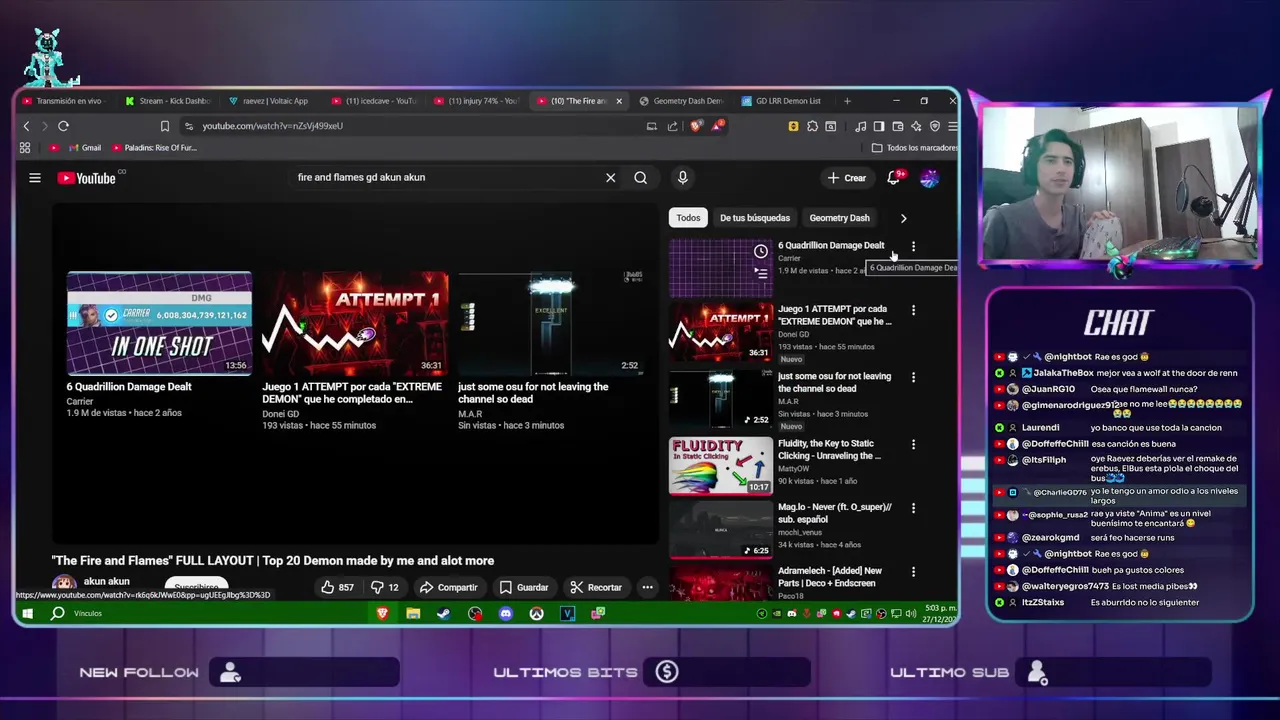The height and width of the screenshot is (720, 1280).
Task: Open options menu for 'Juego 1 ATTEMPT' sidebar video
Action: tap(913, 310)
